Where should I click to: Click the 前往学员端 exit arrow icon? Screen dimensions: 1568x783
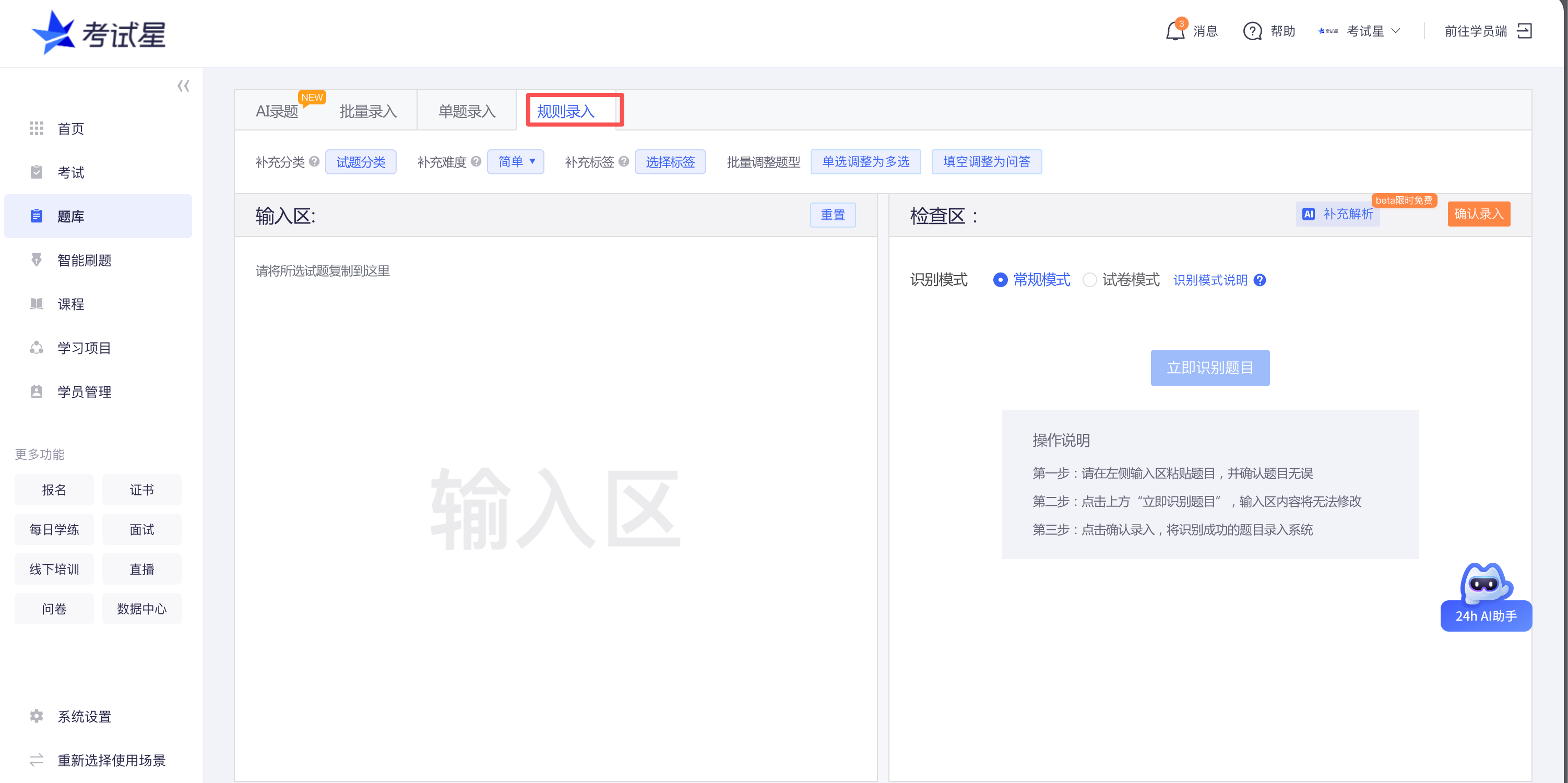pyautogui.click(x=1524, y=31)
